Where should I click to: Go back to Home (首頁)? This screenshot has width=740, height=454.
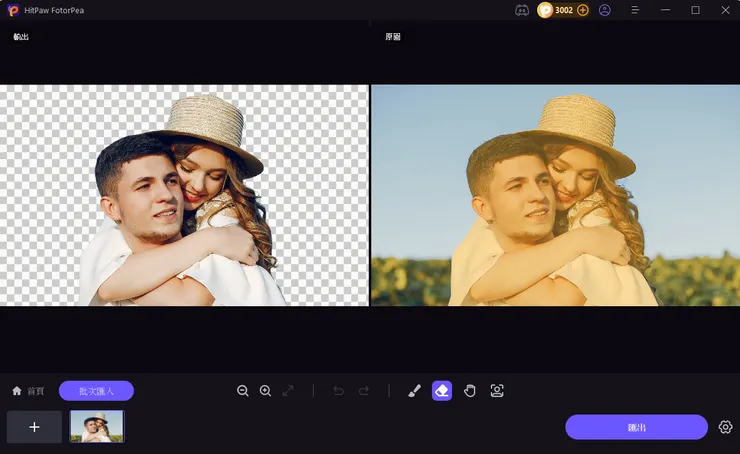pos(28,391)
